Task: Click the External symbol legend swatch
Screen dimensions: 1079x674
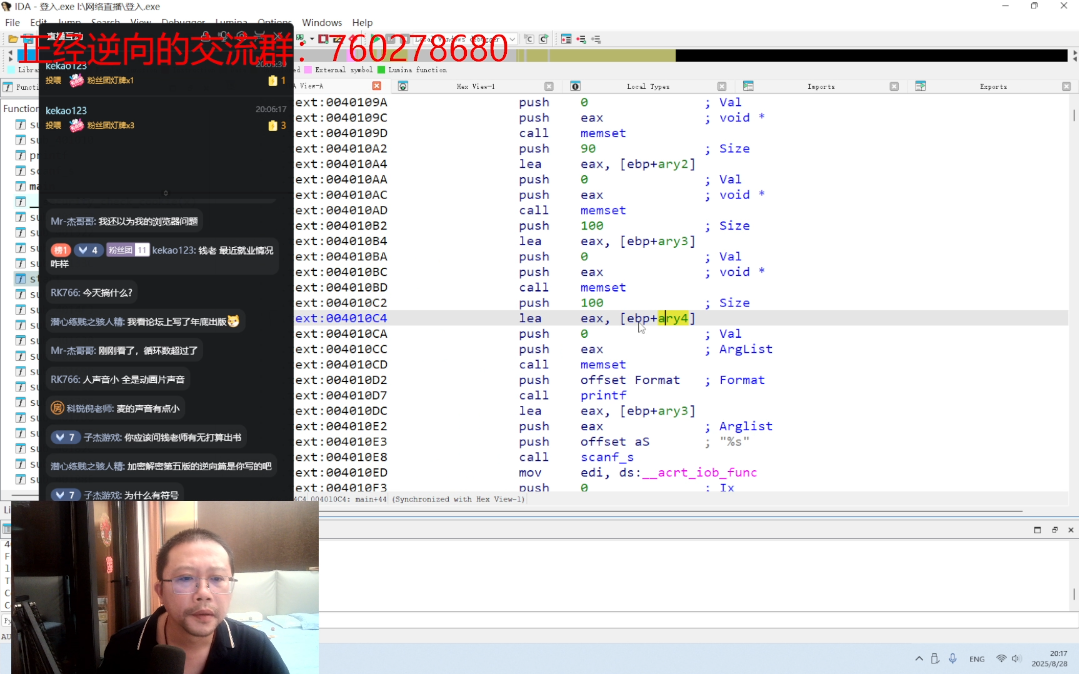Action: [308, 70]
